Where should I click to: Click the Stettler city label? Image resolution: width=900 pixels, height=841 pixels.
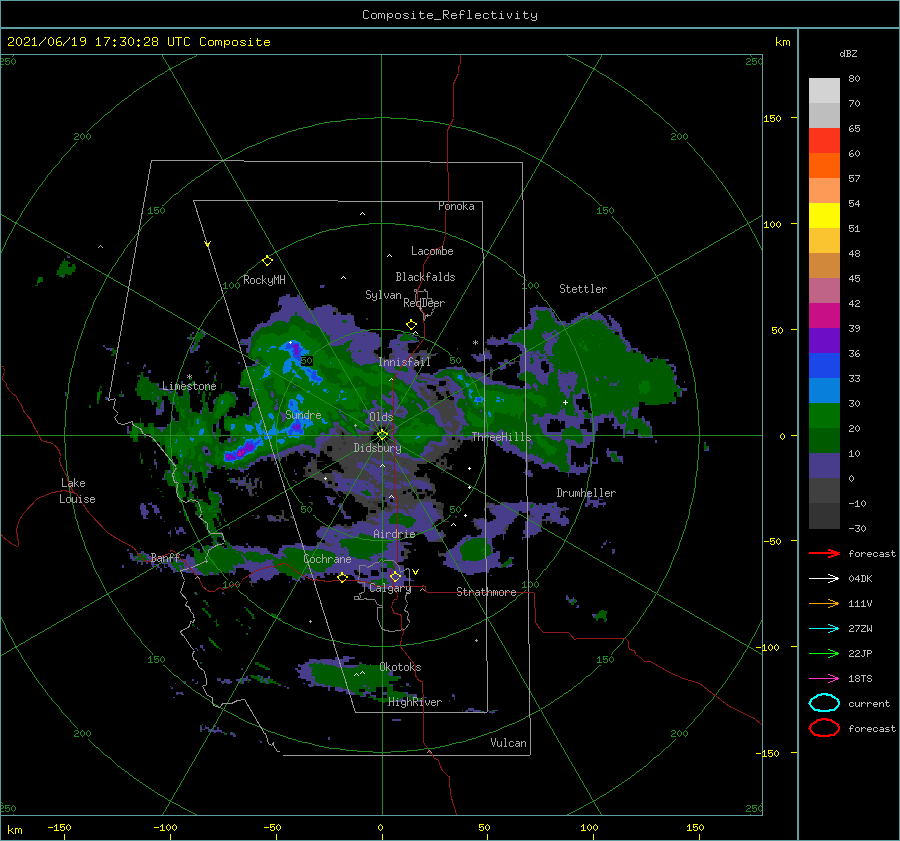coord(583,289)
